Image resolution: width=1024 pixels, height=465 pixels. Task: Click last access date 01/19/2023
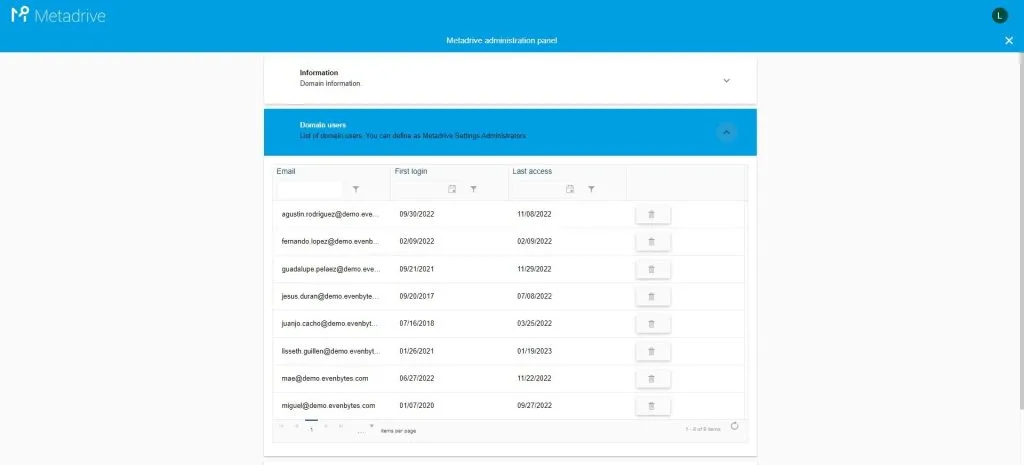coord(534,351)
